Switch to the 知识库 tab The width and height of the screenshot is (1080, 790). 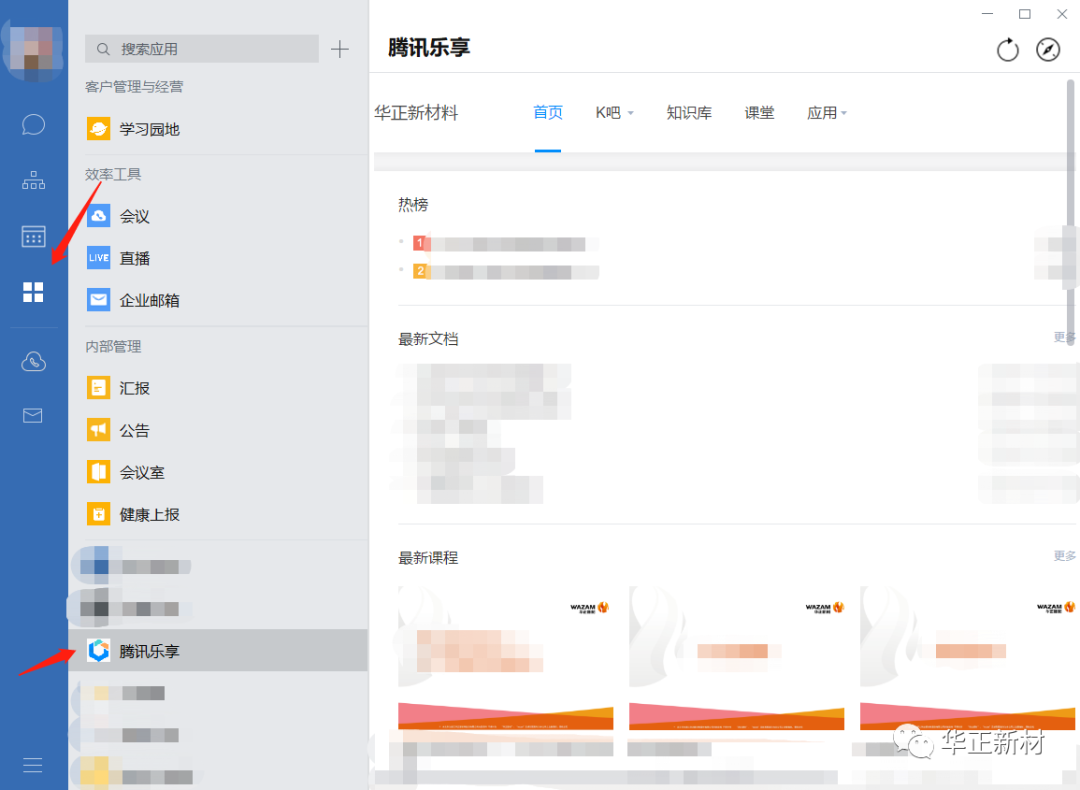point(689,112)
